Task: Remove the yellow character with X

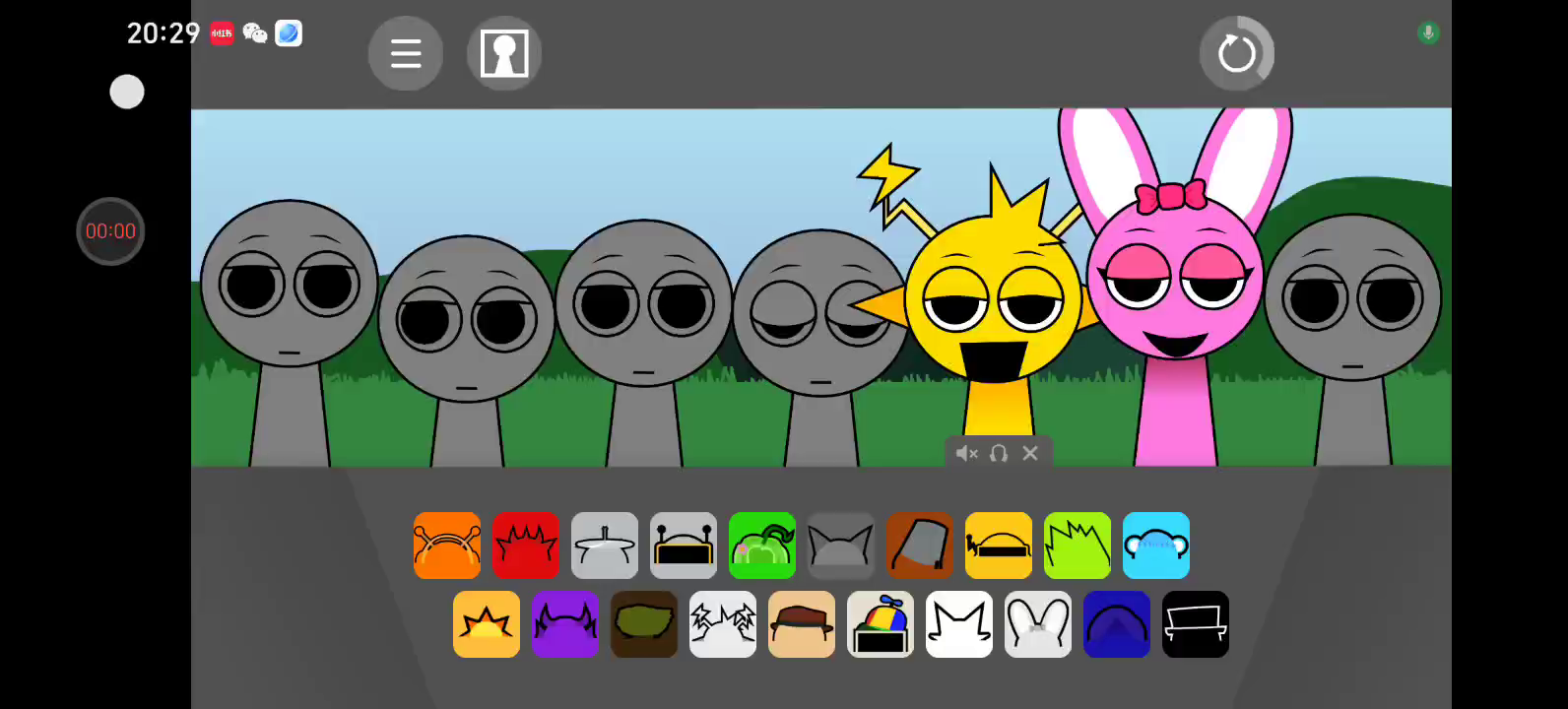Action: (1030, 453)
